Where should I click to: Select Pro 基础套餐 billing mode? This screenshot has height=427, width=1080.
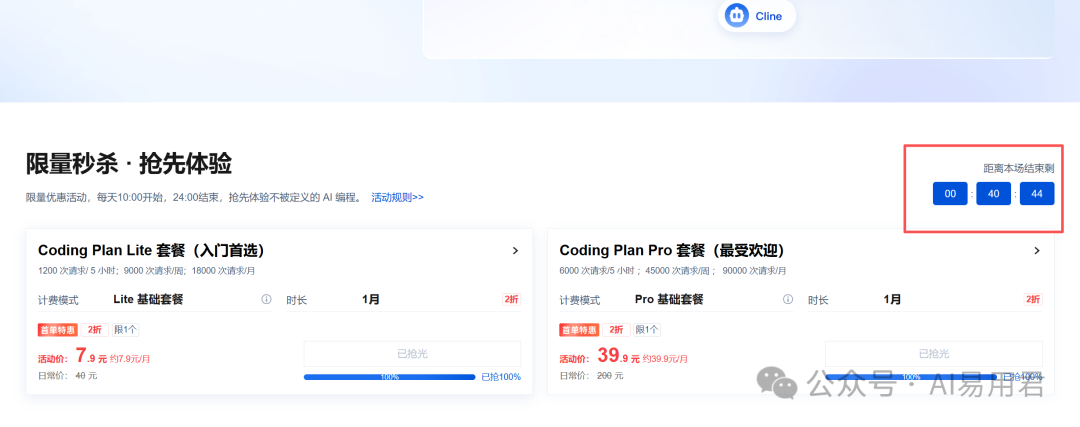point(669,300)
